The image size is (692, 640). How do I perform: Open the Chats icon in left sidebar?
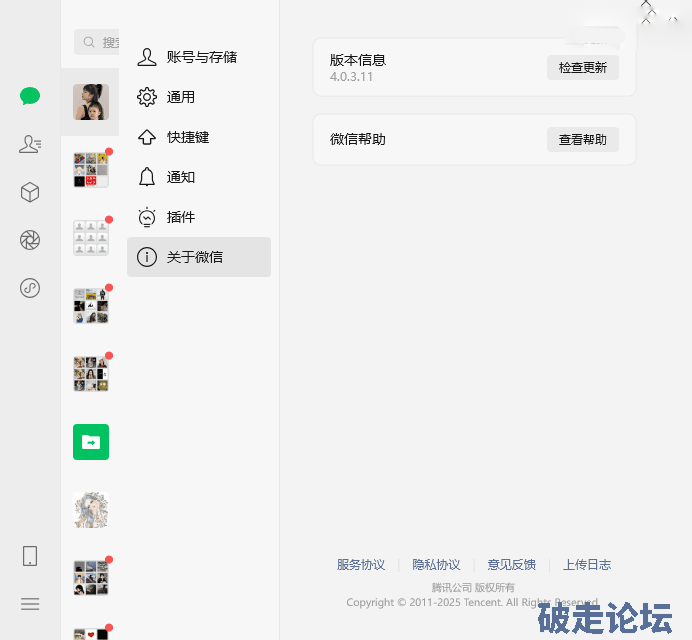[30, 96]
